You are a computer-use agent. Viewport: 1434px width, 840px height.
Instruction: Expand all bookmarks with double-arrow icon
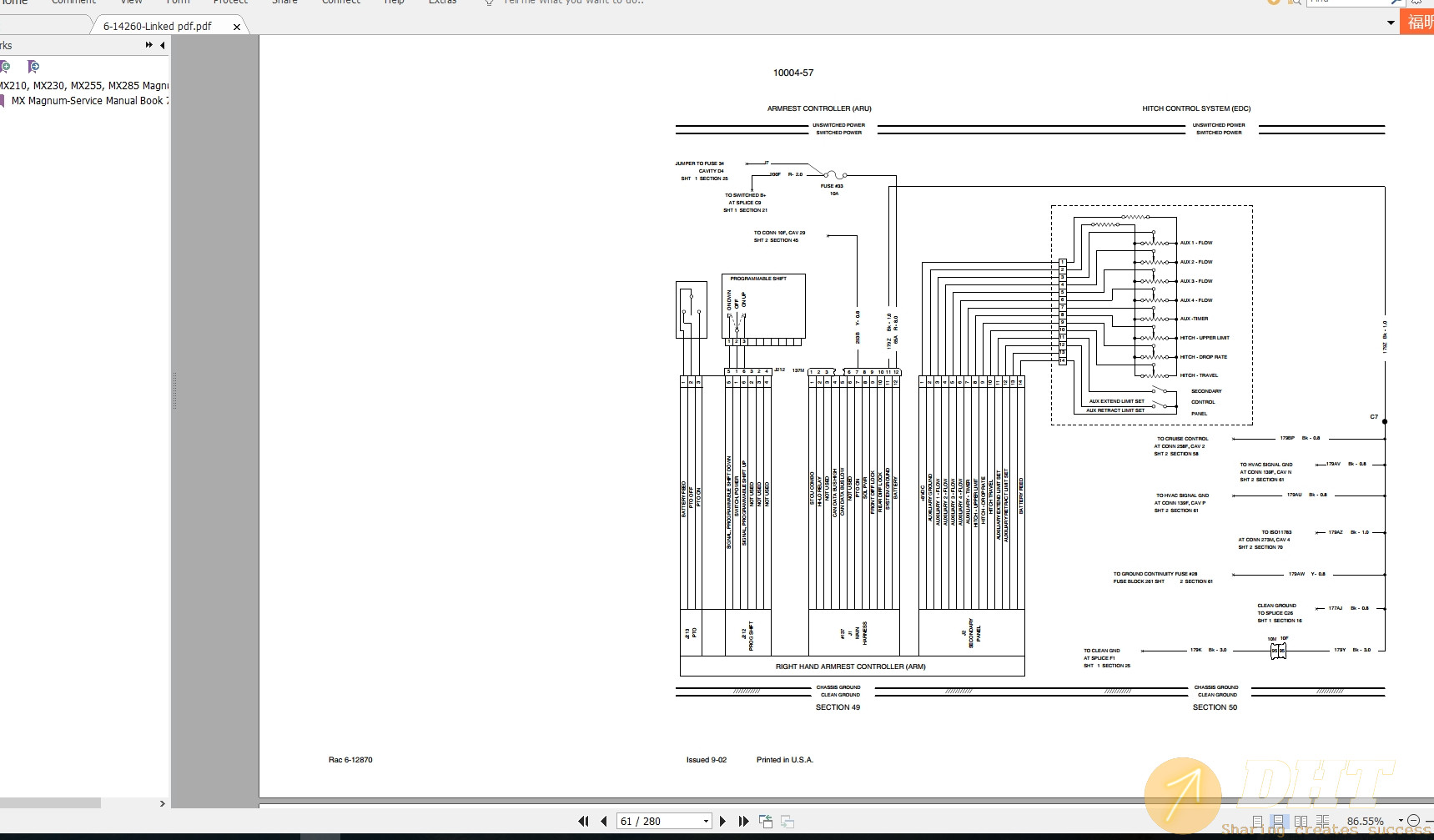click(149, 45)
